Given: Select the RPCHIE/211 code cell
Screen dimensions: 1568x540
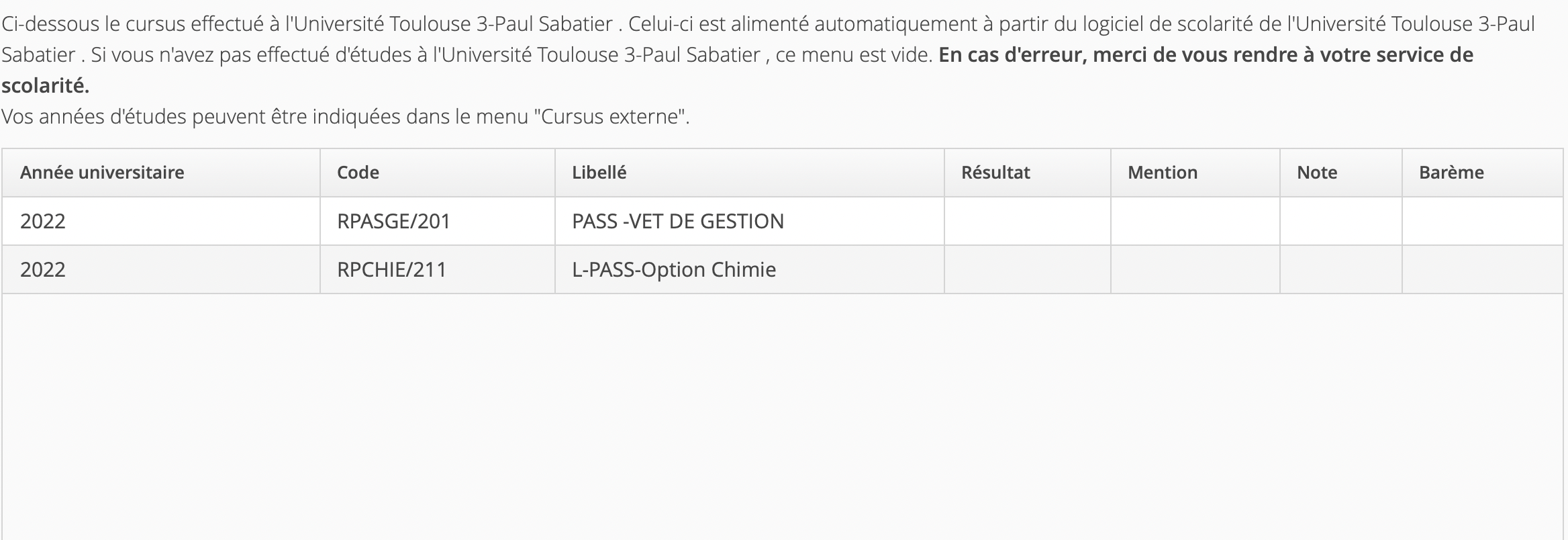Looking at the screenshot, I should tap(392, 269).
